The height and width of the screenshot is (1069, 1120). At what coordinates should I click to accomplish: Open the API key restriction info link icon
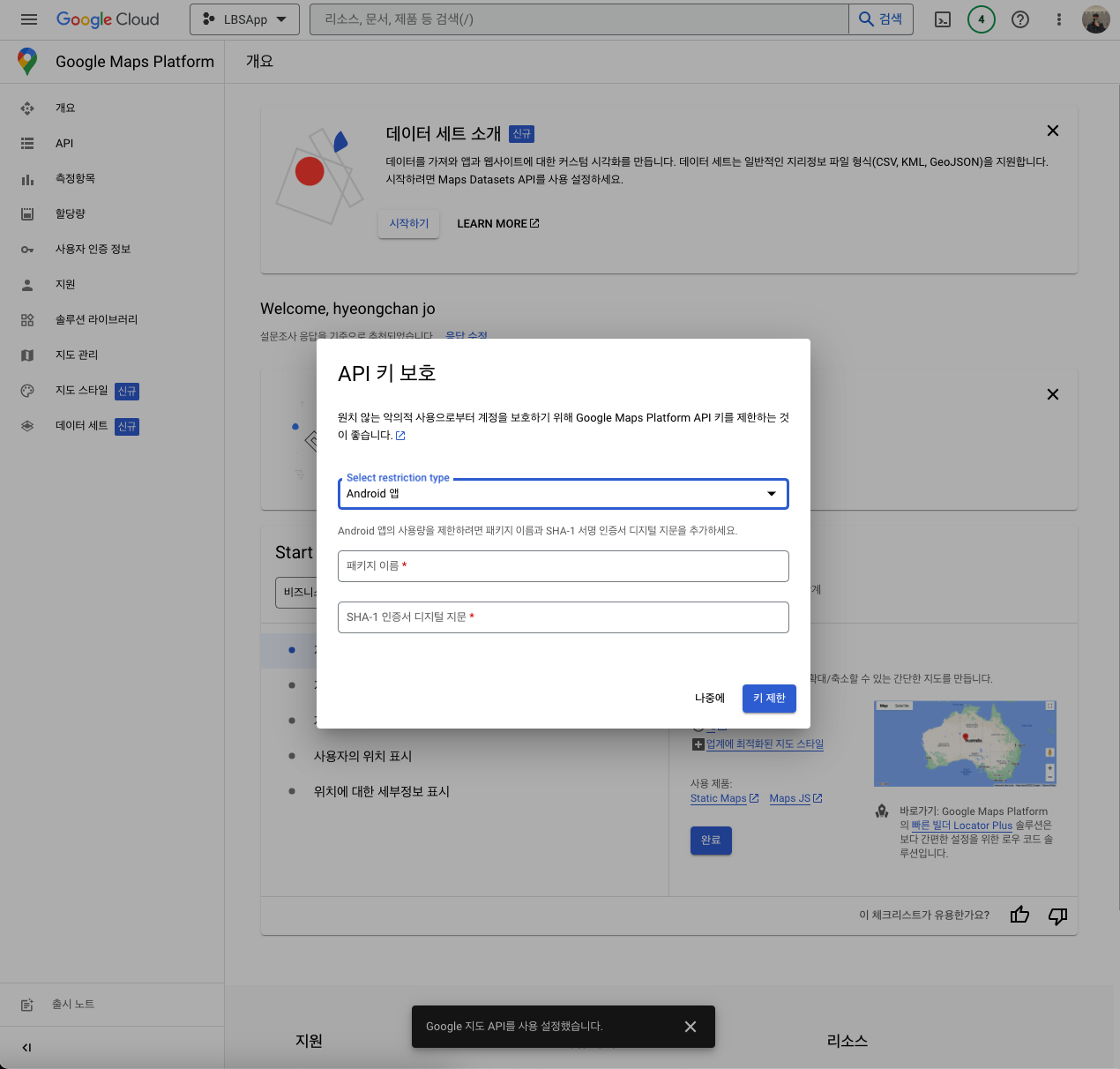400,436
